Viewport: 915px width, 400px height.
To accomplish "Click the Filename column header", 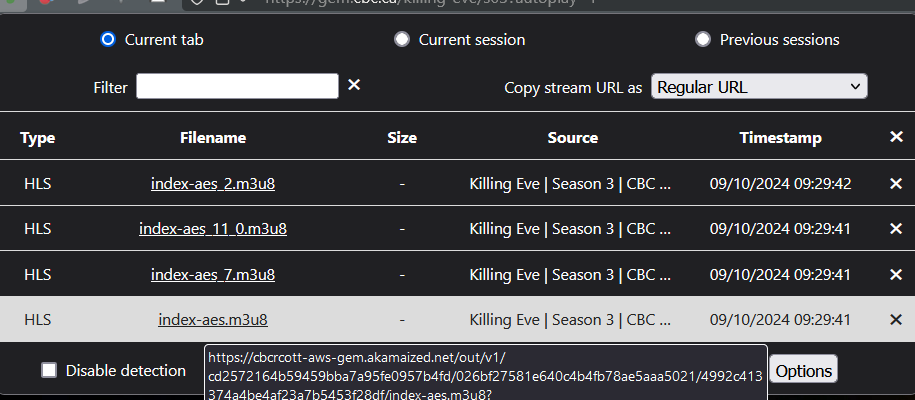I will tap(213, 138).
